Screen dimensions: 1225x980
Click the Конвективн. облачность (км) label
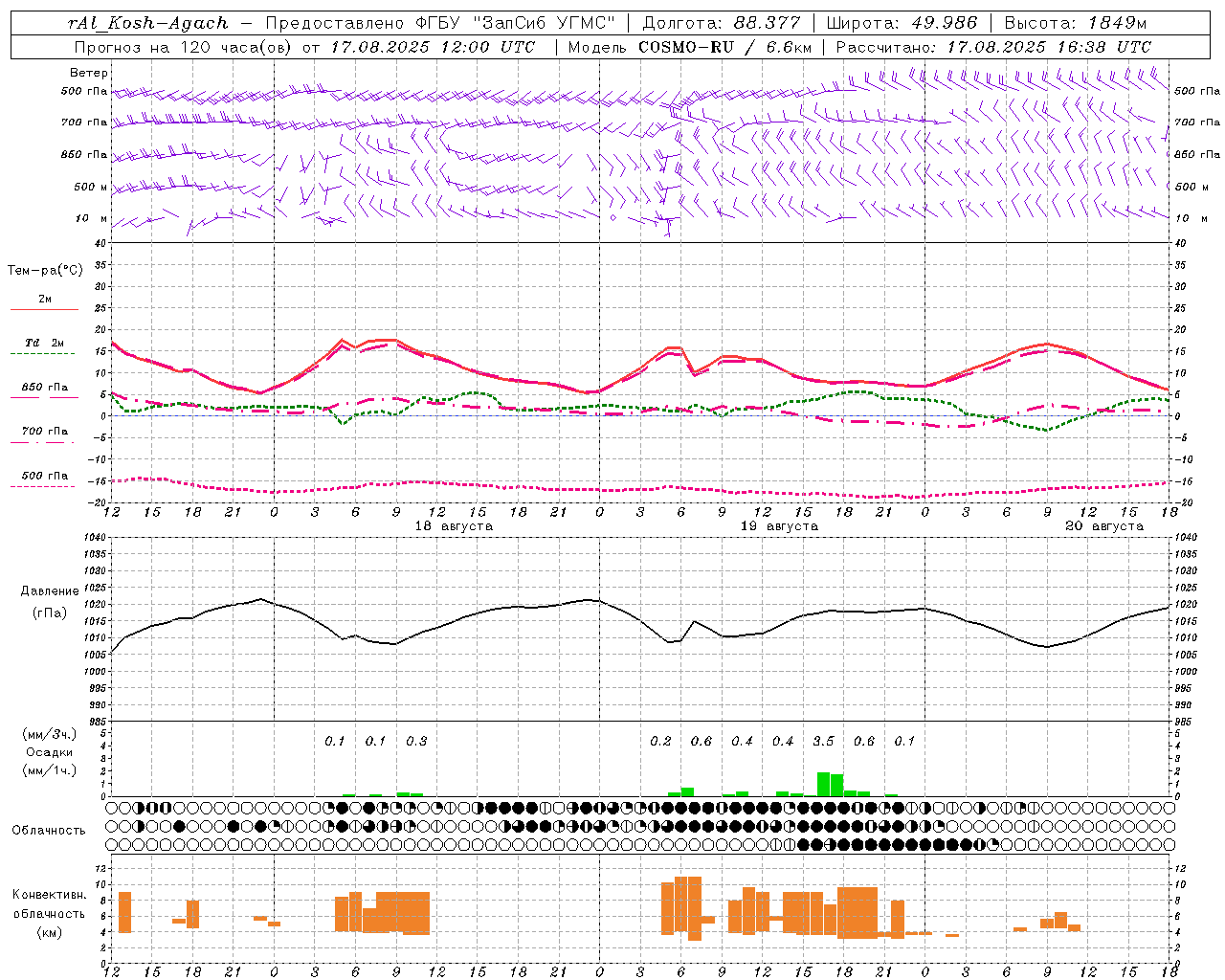point(49,913)
